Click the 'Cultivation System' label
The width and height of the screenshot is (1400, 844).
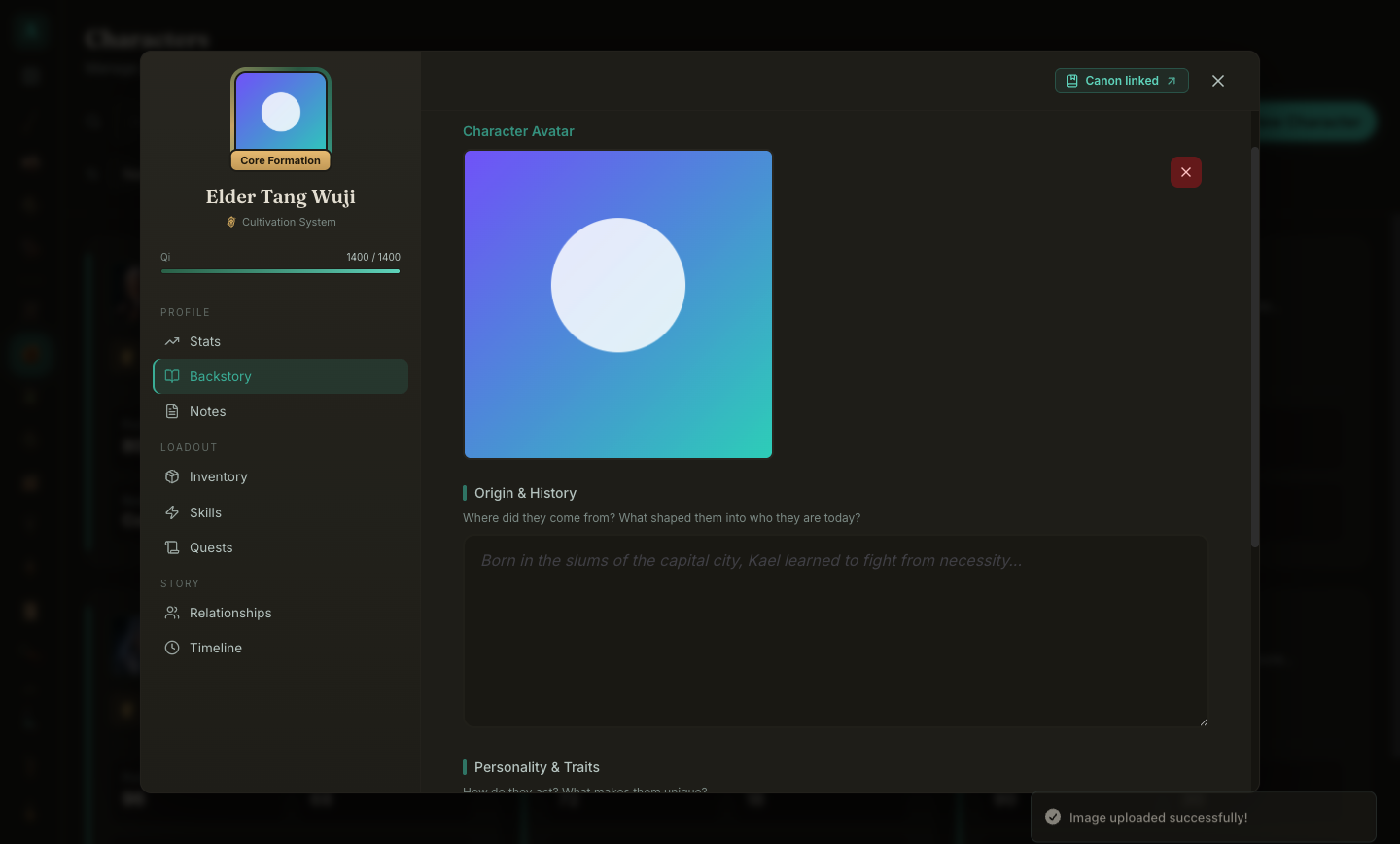pyautogui.click(x=289, y=222)
